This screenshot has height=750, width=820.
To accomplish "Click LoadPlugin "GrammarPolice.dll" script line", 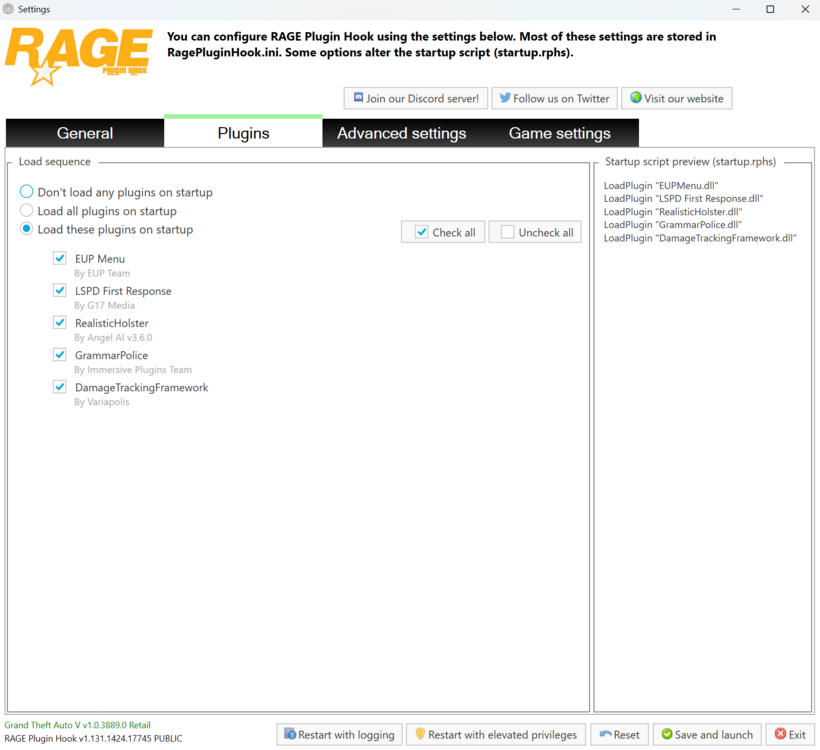I will coord(673,225).
